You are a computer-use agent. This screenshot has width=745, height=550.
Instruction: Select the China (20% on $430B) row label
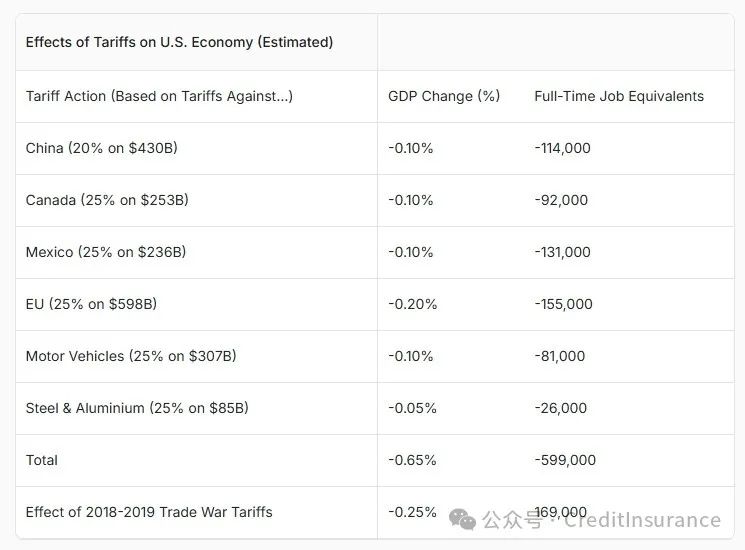[102, 148]
